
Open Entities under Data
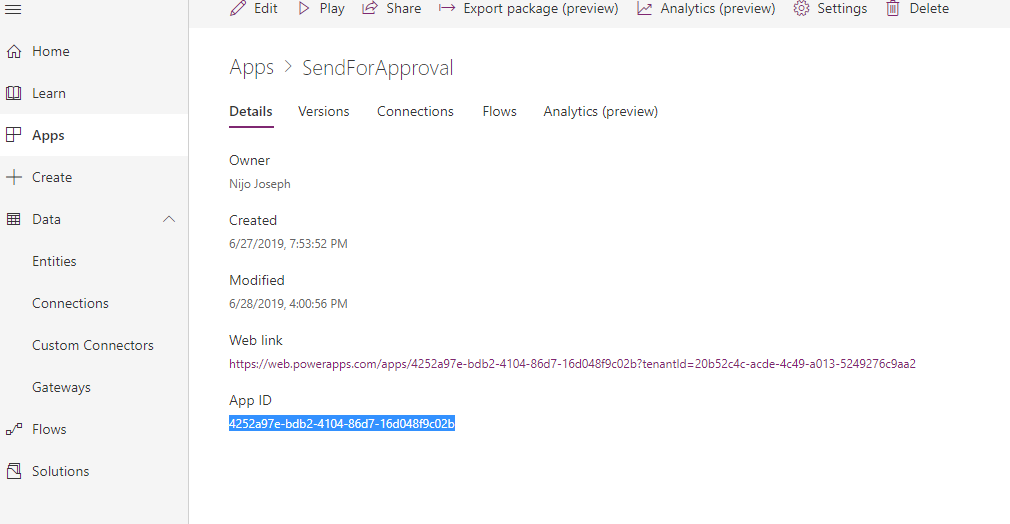(54, 261)
